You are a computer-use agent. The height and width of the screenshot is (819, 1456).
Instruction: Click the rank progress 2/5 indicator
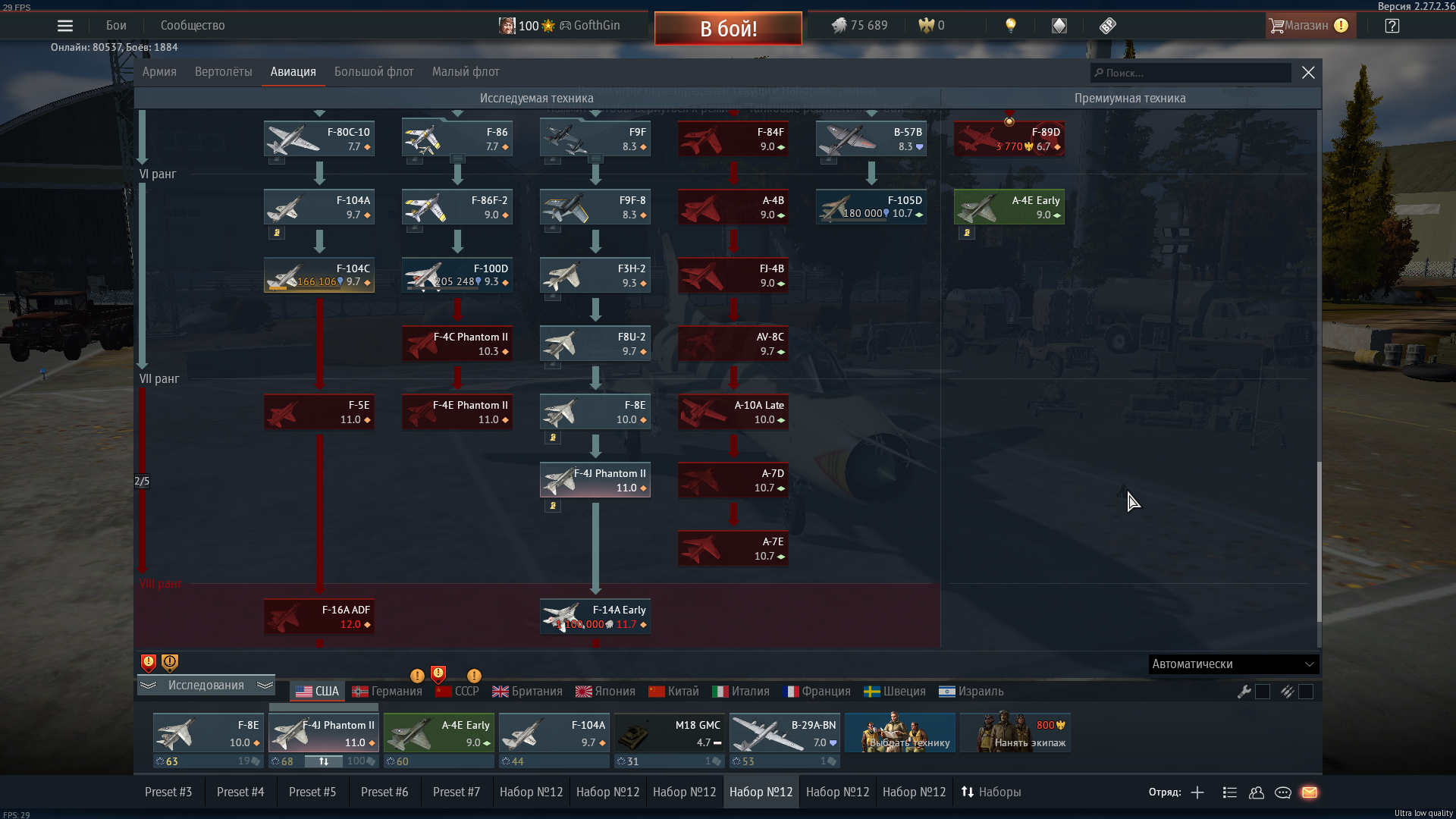pyautogui.click(x=142, y=482)
